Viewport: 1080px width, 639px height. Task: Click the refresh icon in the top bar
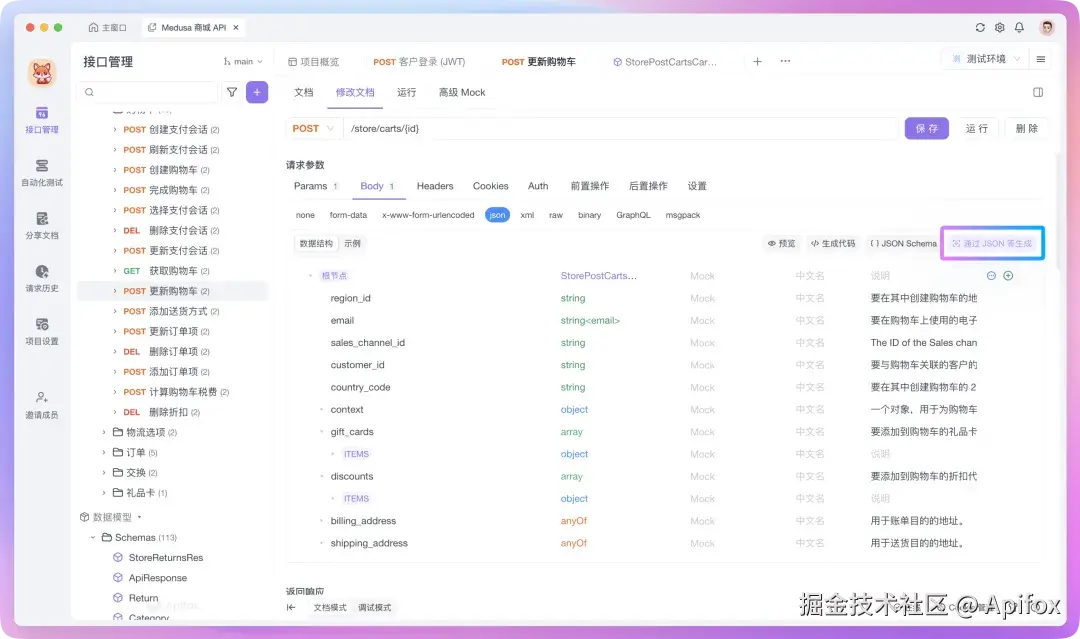click(980, 28)
